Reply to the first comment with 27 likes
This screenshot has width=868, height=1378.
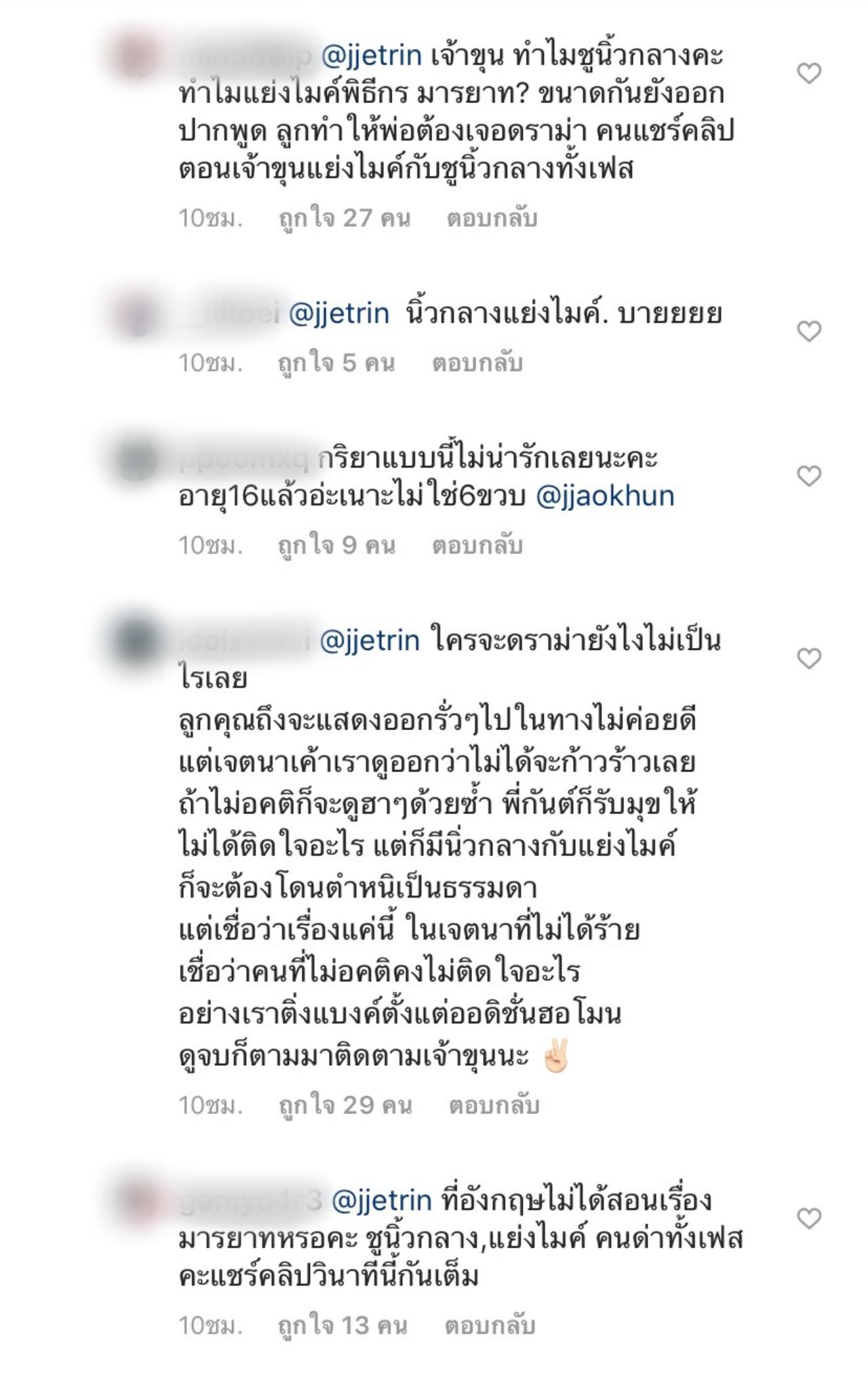(492, 218)
